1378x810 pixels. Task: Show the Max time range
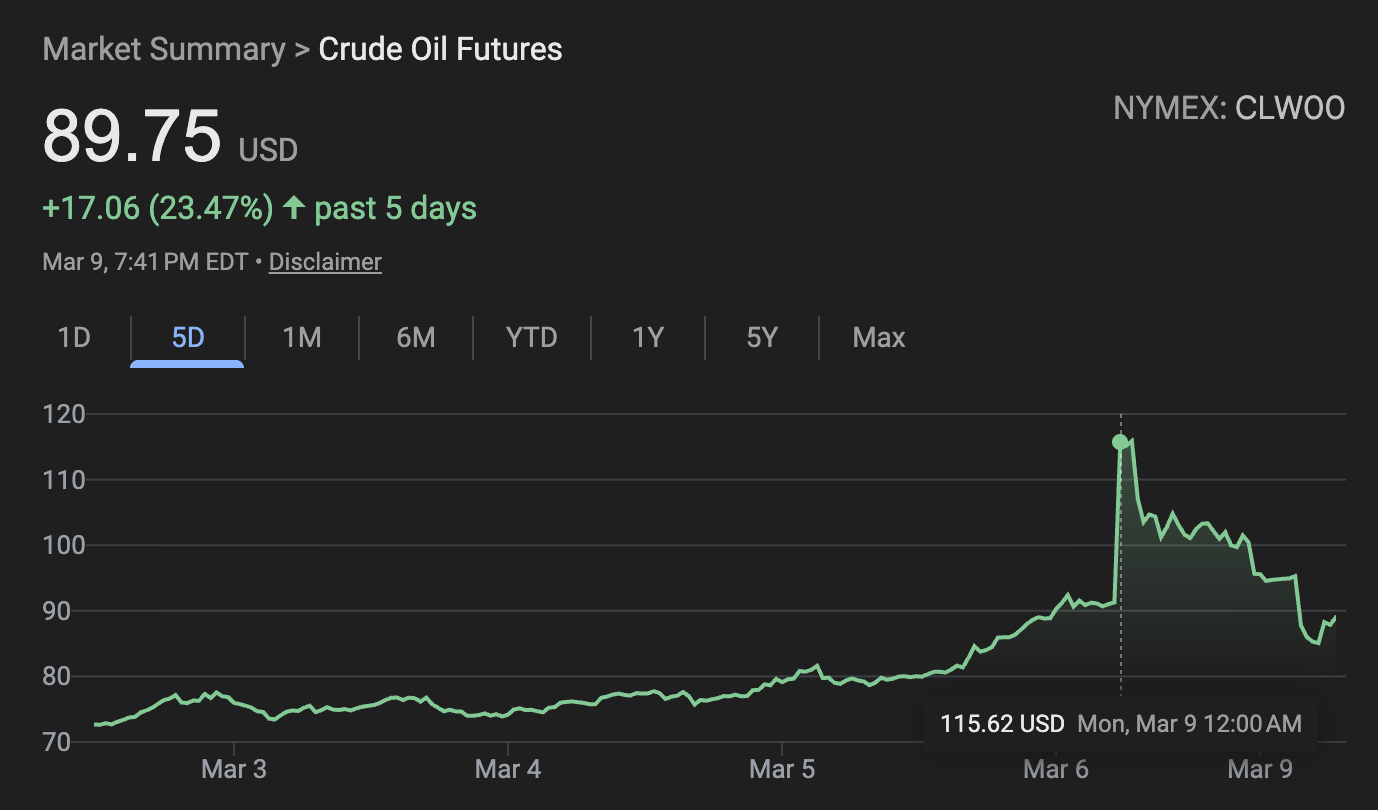[878, 338]
